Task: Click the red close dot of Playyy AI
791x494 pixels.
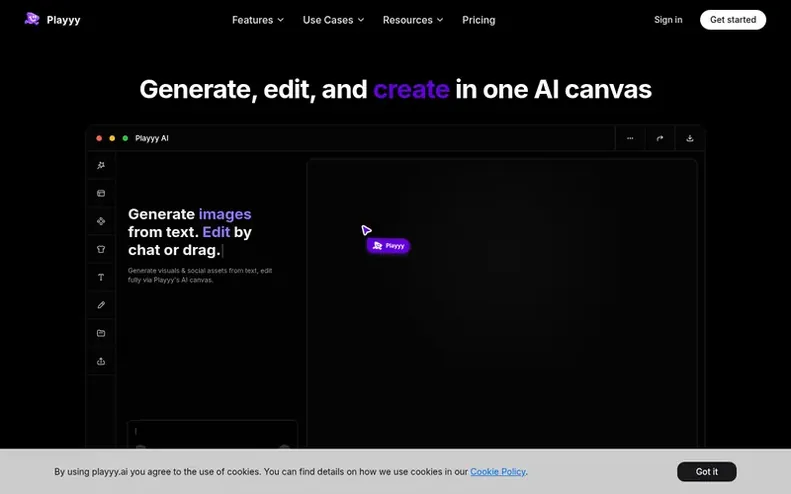Action: [x=99, y=138]
